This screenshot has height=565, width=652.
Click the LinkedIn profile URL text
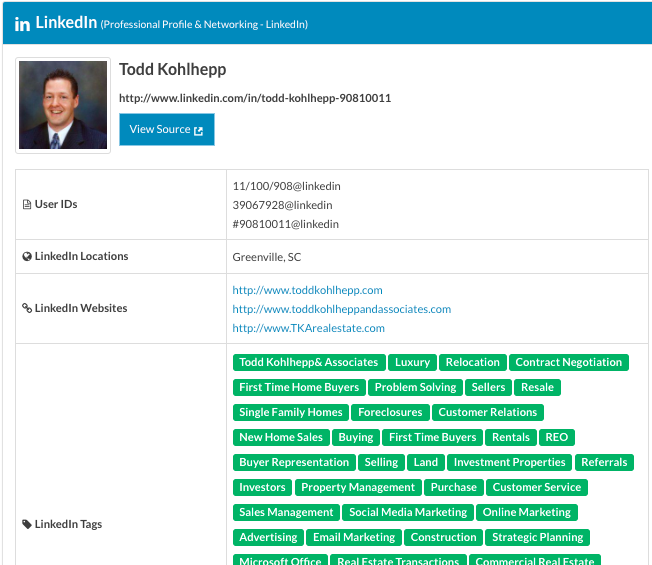[x=255, y=98]
